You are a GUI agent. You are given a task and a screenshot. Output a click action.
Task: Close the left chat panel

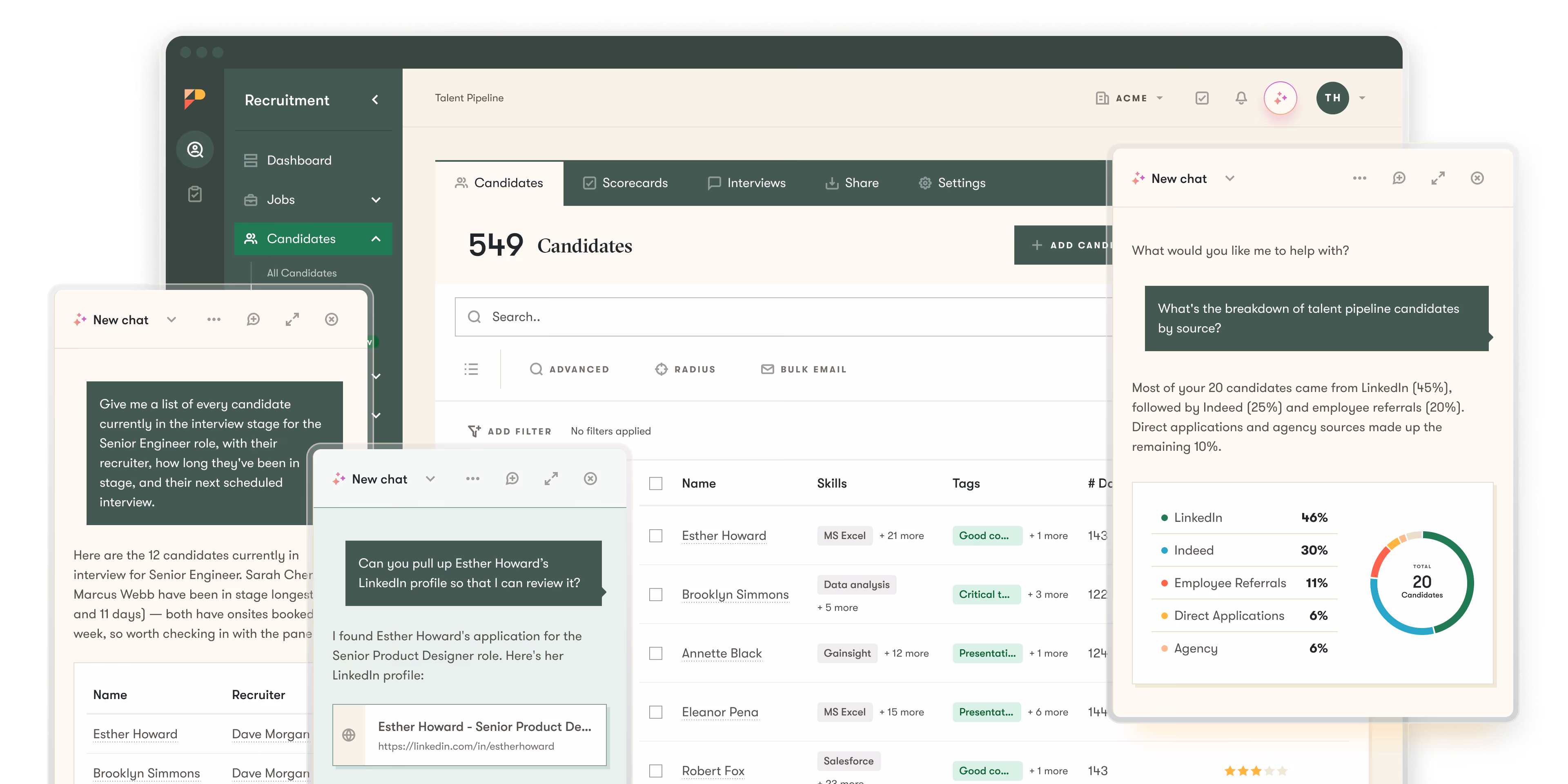pyautogui.click(x=331, y=320)
